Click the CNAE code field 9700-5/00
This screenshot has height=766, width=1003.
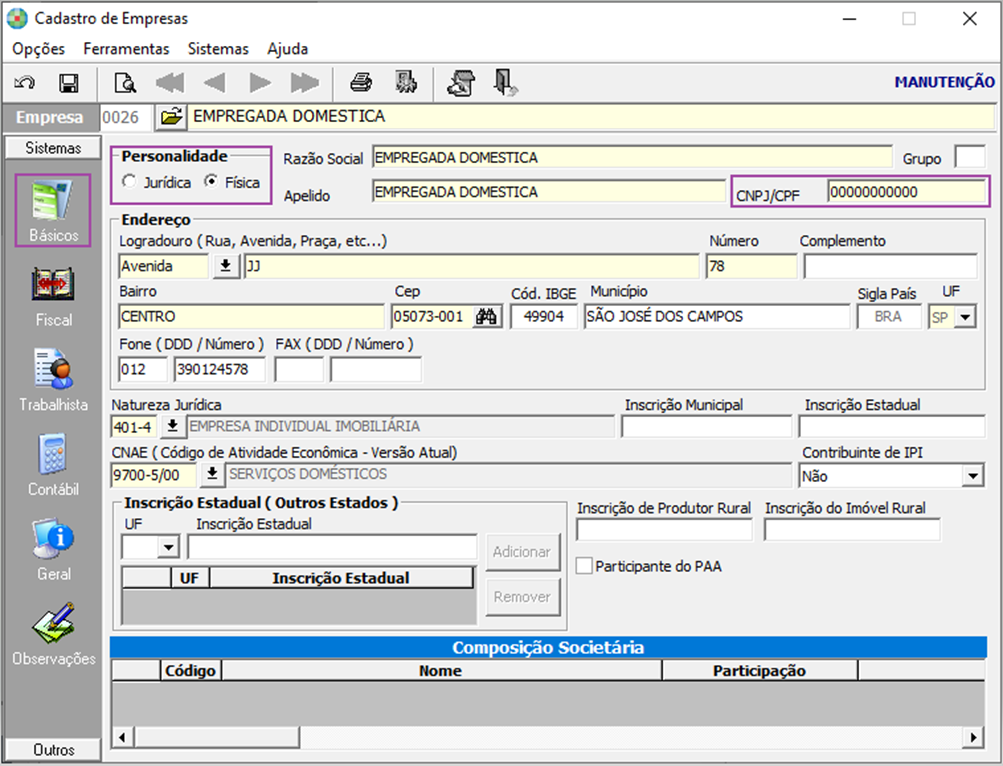coord(154,475)
